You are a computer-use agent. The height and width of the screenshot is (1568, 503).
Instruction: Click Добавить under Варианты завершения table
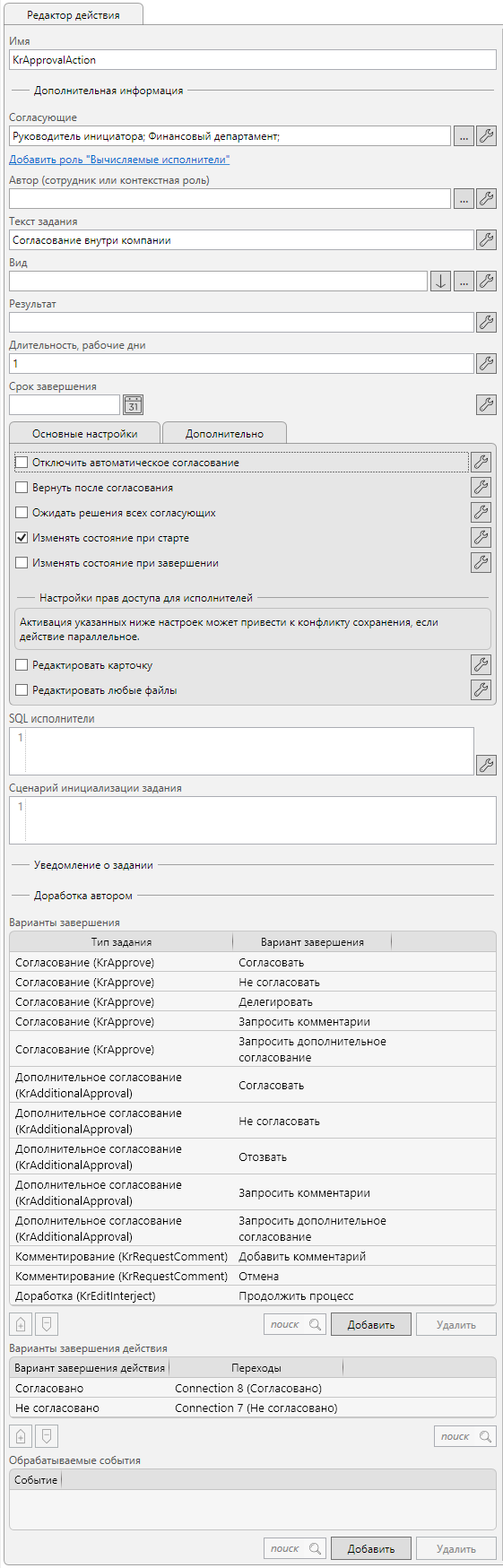(371, 1324)
